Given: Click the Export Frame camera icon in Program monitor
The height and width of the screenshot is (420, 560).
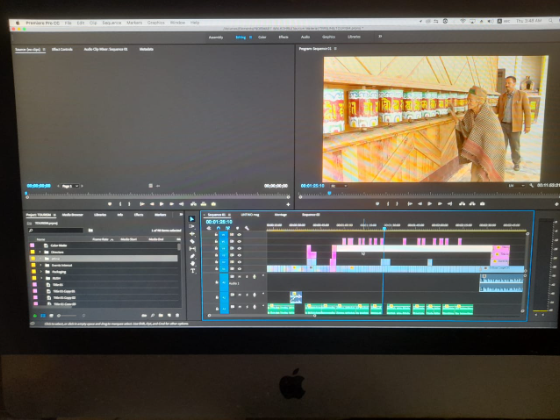Looking at the screenshot, I should pyautogui.click(x=482, y=204).
